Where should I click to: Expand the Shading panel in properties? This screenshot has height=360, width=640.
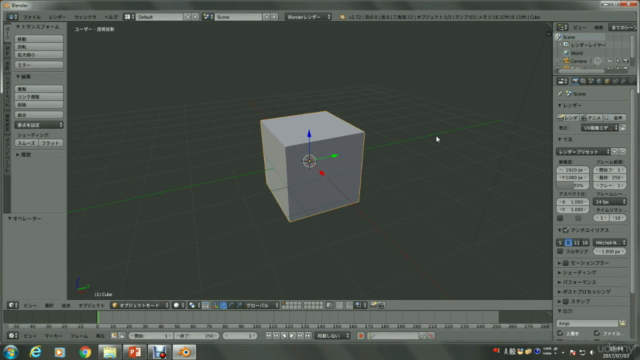coord(578,273)
